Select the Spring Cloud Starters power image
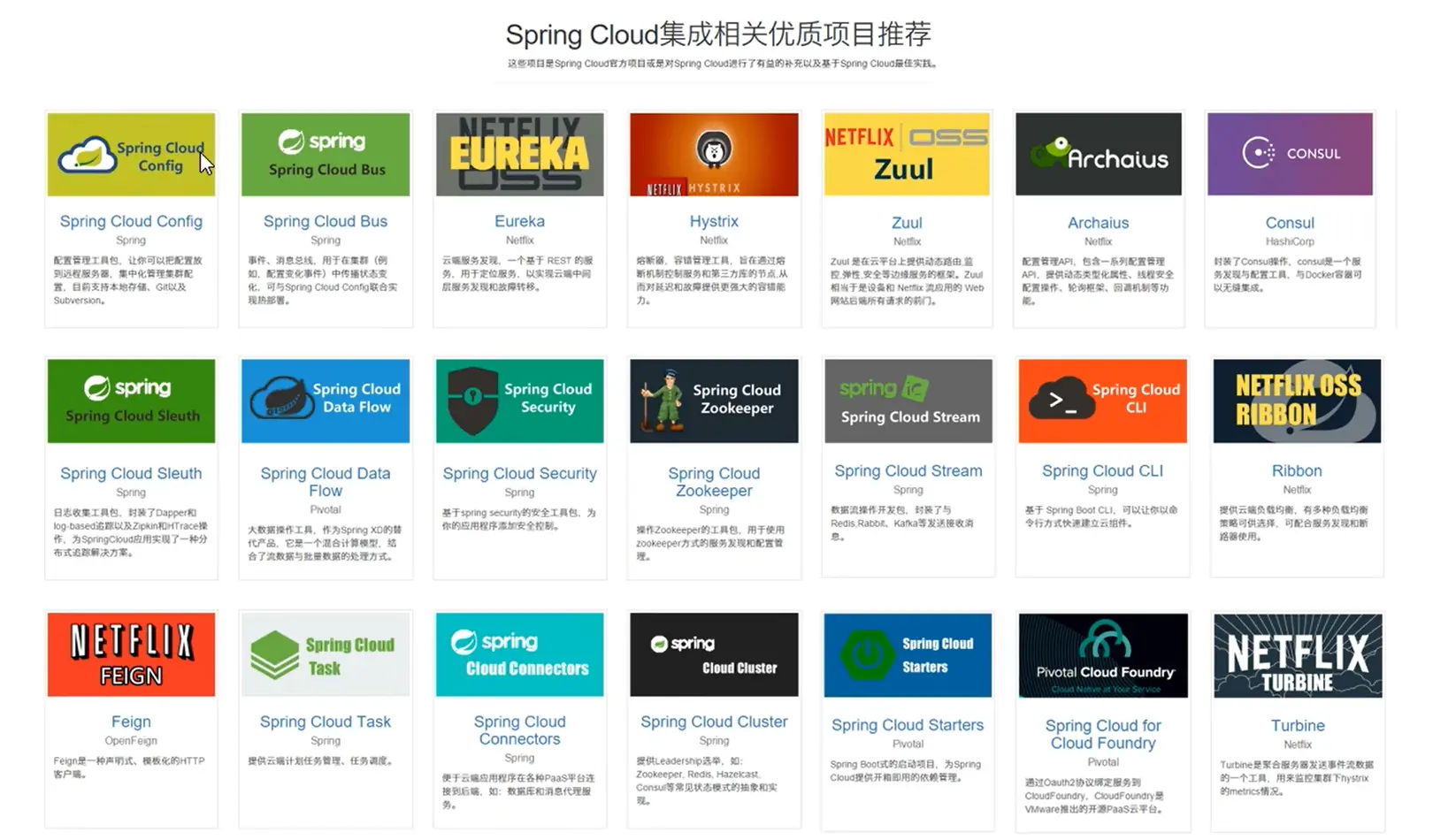The width and height of the screenshot is (1433, 840). 908,655
